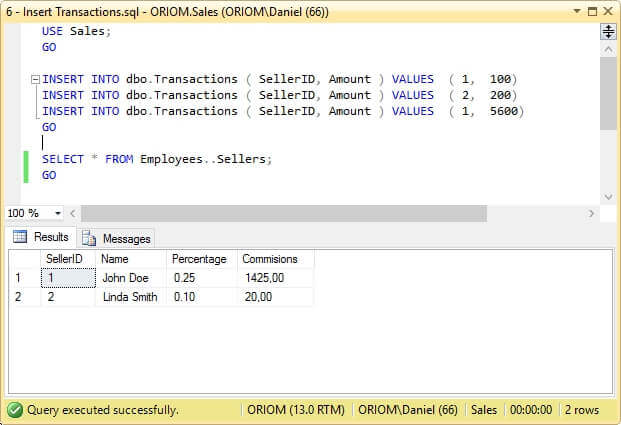Click the horizontal scroll right arrow
The image size is (621, 425).
[x=591, y=213]
